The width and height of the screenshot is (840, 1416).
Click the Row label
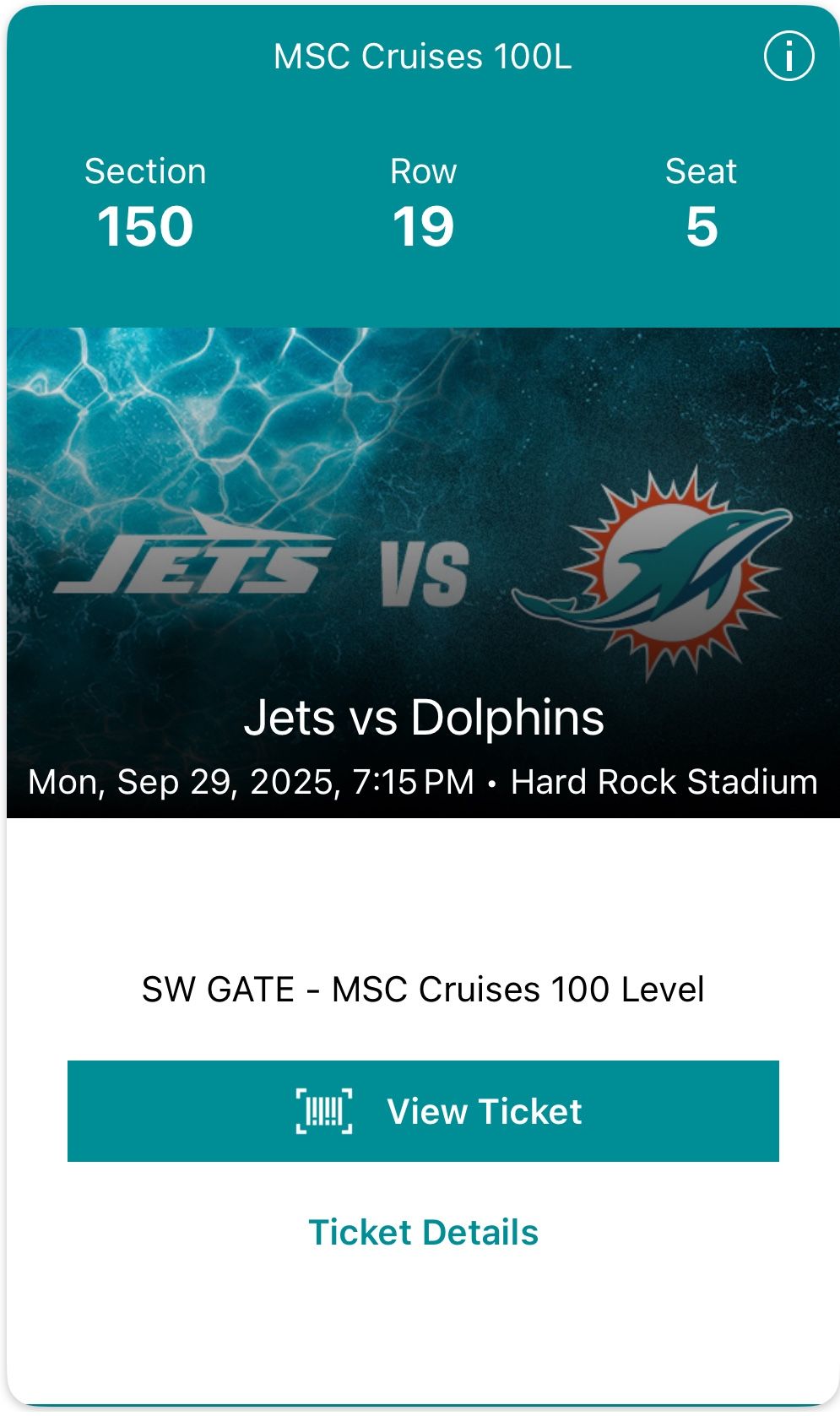coord(423,171)
